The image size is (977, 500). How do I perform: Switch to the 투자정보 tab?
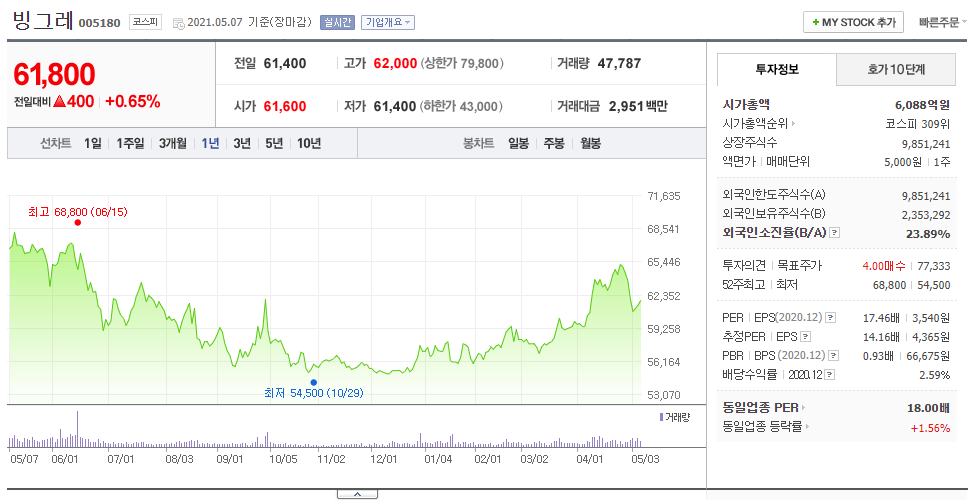click(x=776, y=69)
